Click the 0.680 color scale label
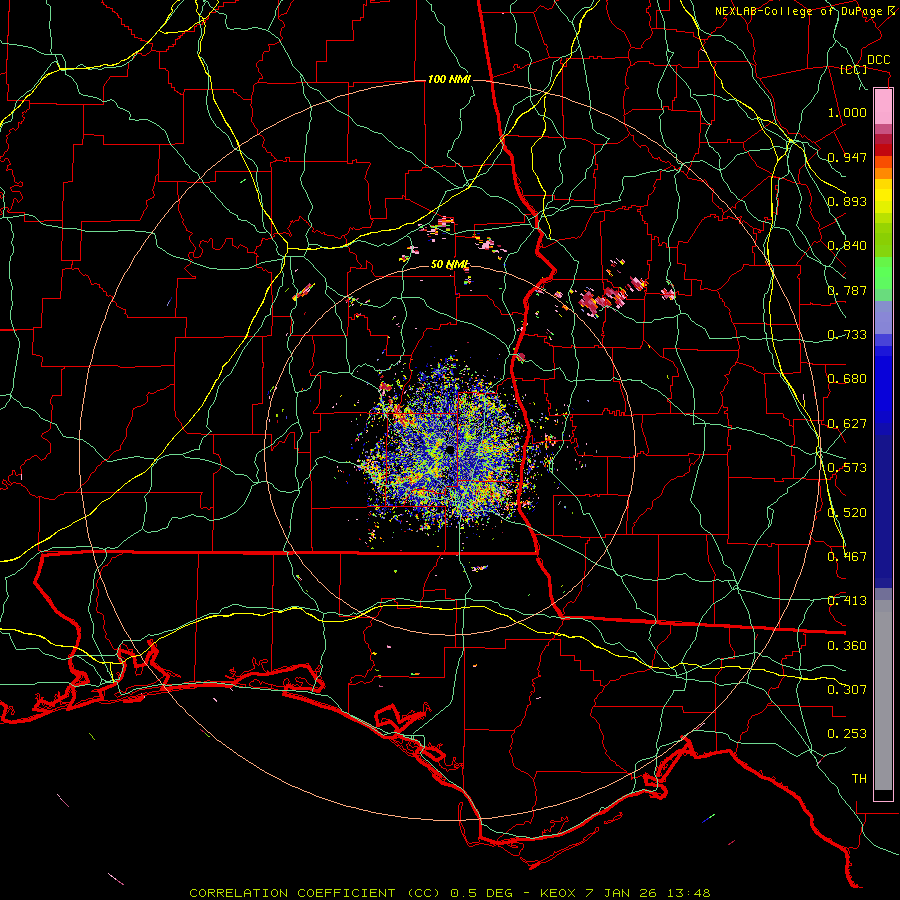900x900 pixels. tap(847, 379)
